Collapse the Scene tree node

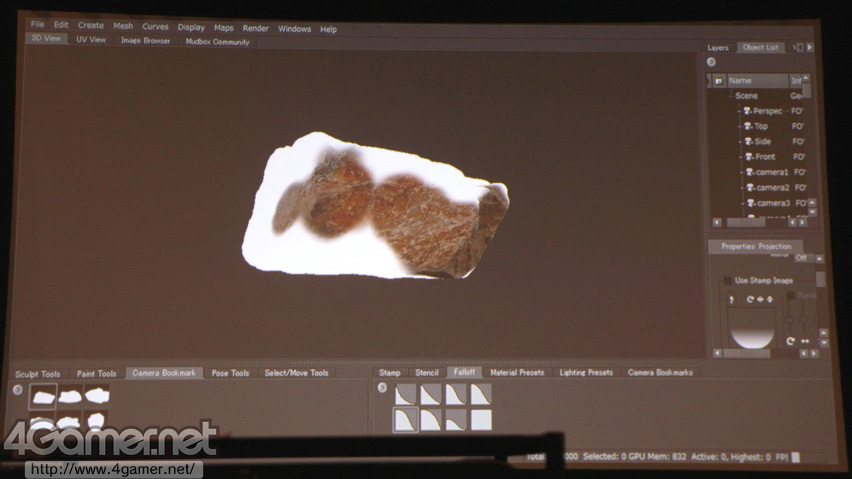tap(730, 96)
